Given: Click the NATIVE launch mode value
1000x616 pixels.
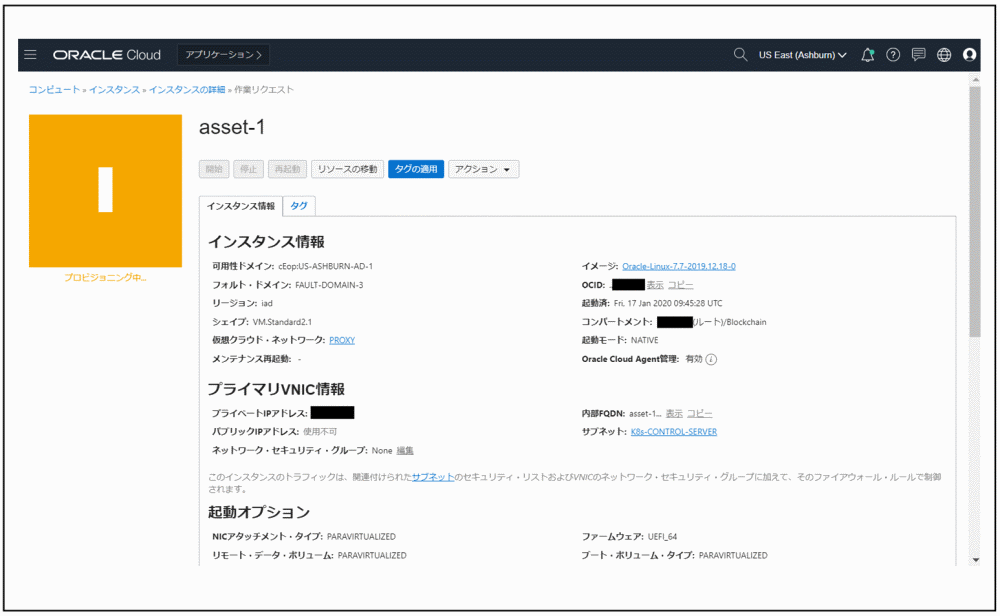Looking at the screenshot, I should click(x=644, y=341).
